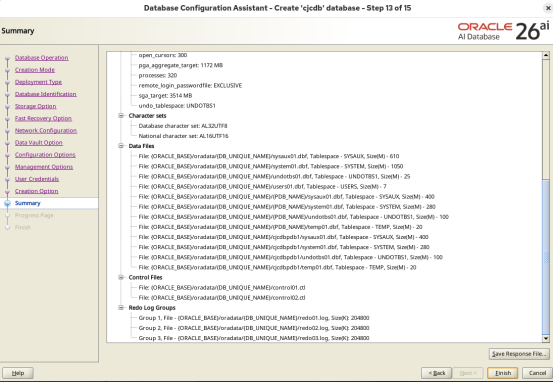
Task: Select cjcdbpdb1/undotbs01.dbf data file row
Action: coord(291,257)
